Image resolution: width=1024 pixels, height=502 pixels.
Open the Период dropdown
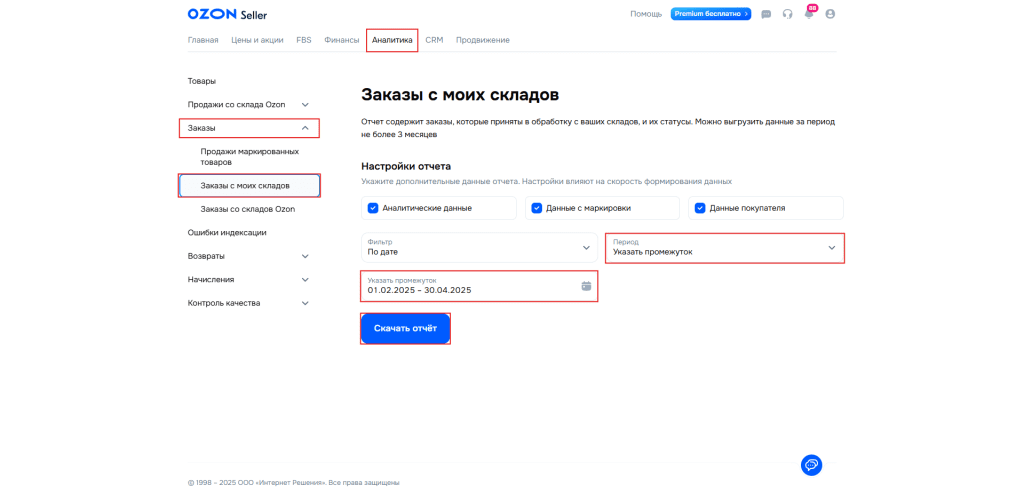tap(724, 247)
